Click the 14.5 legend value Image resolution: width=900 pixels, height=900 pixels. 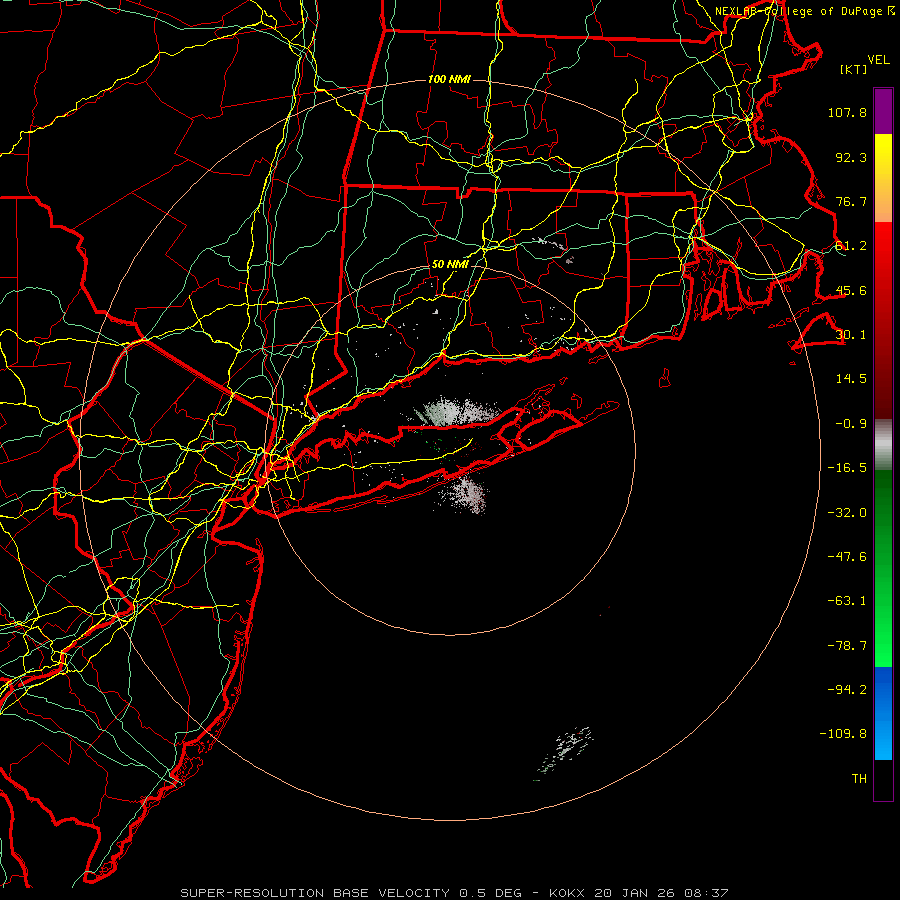click(851, 379)
